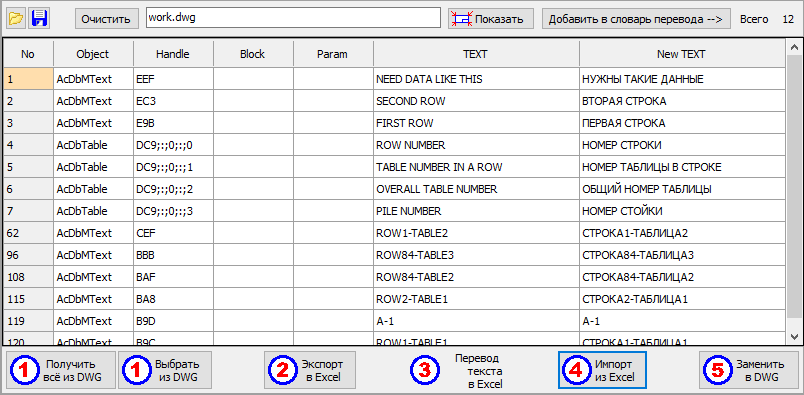Click Импорт из Excel button
804x395 pixels.
coord(602,370)
